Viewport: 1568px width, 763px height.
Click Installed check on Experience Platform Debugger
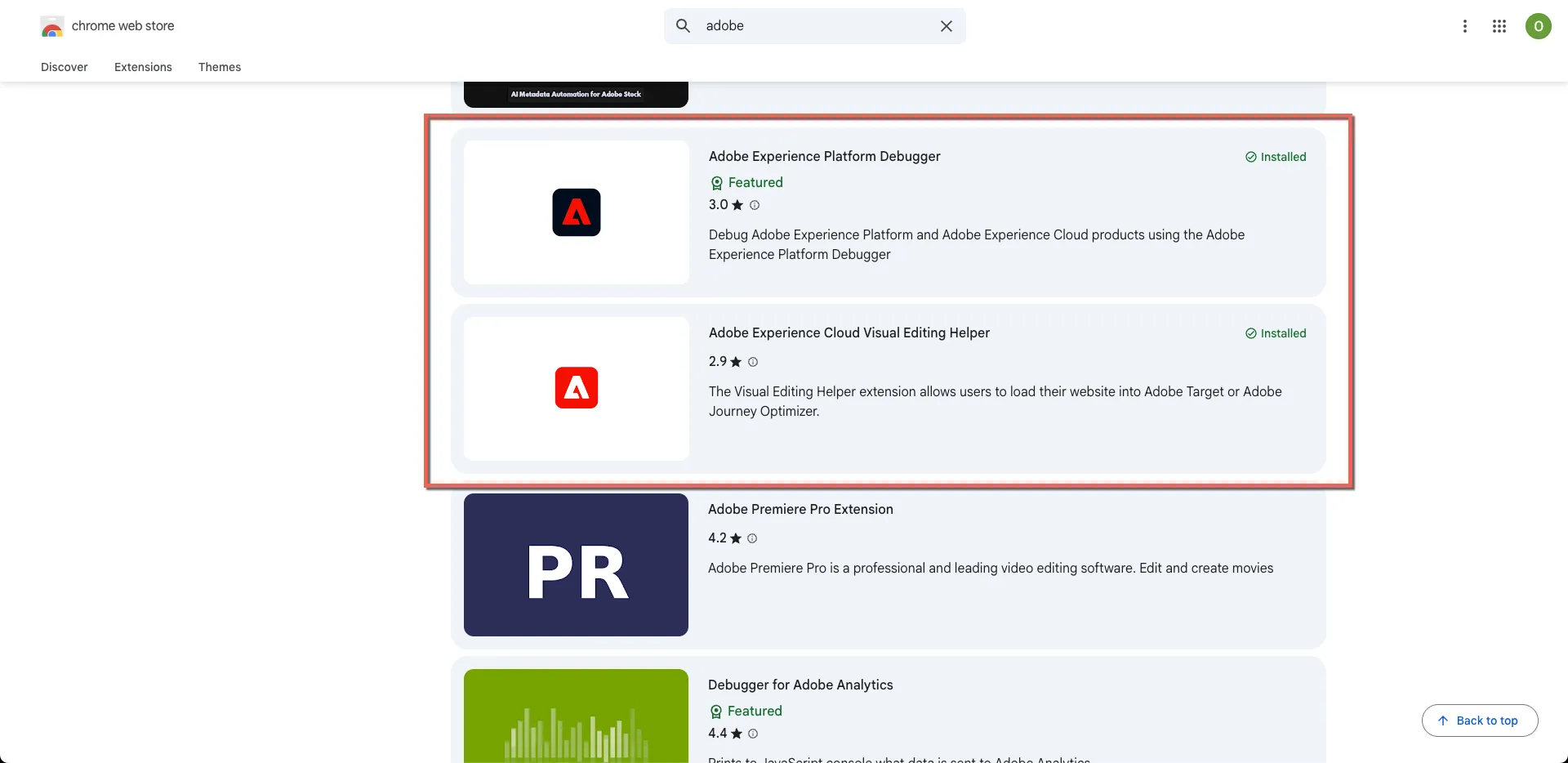click(1276, 157)
